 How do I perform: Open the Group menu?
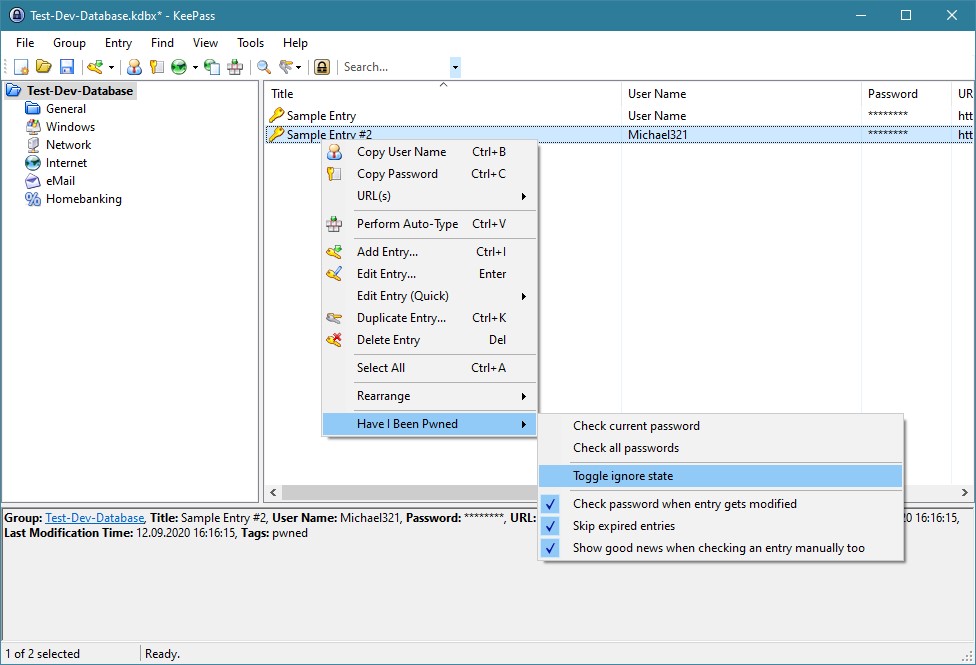tap(69, 42)
